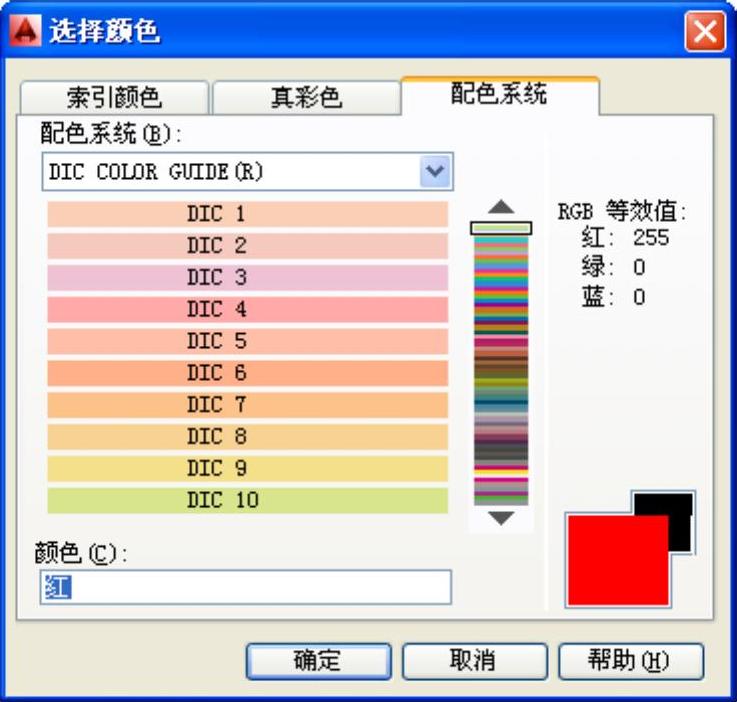Pick the DIC 6 color row
The image size is (737, 702).
pyautogui.click(x=248, y=373)
